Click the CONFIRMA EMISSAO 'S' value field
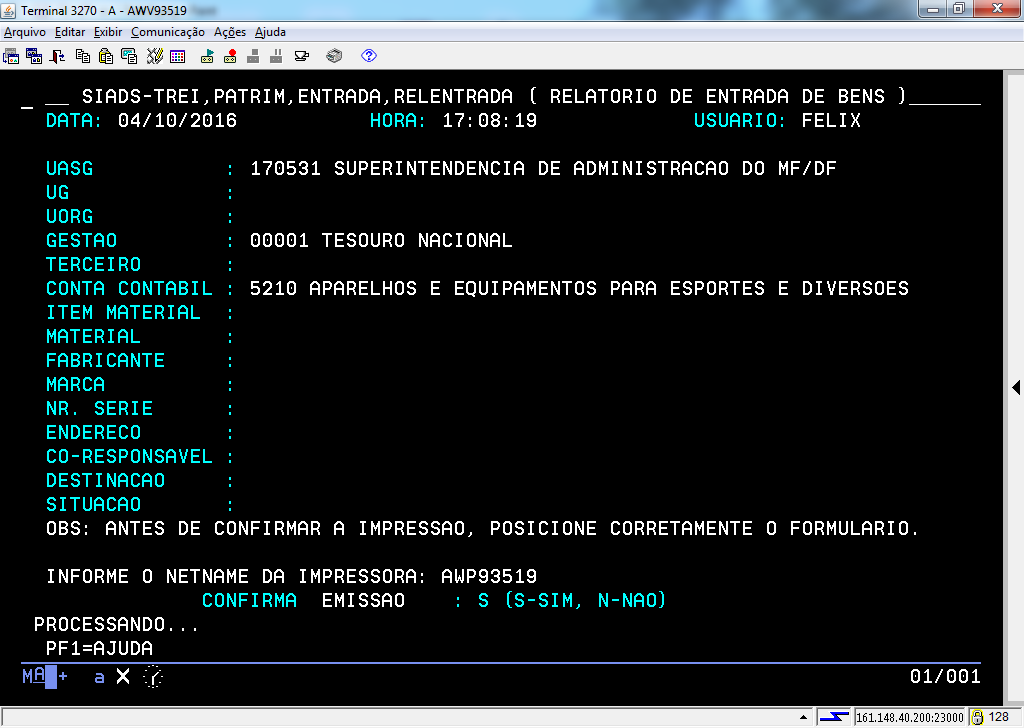This screenshot has width=1024, height=728. pyautogui.click(x=483, y=601)
